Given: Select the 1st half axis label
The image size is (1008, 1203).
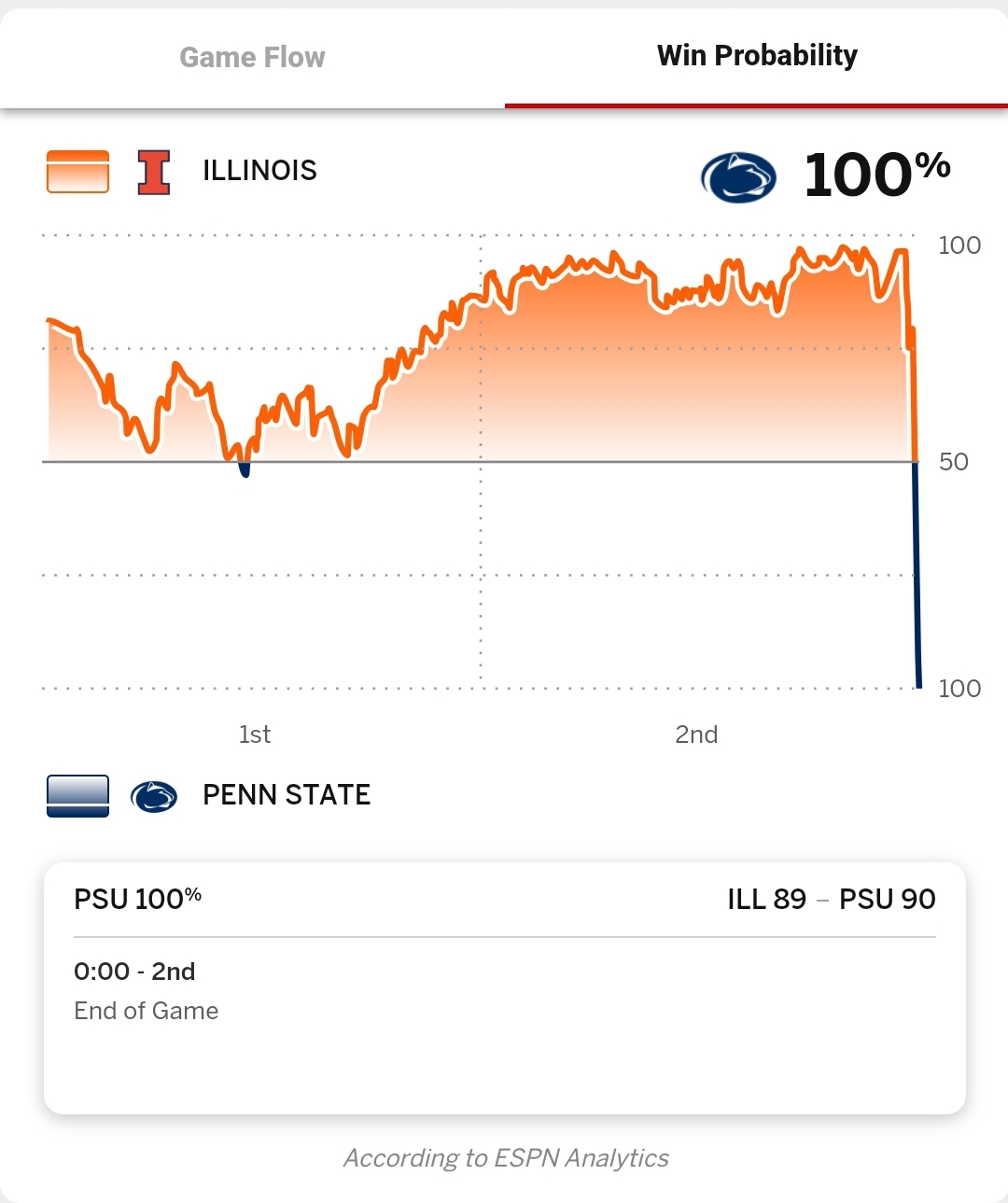Looking at the screenshot, I should click(x=255, y=734).
